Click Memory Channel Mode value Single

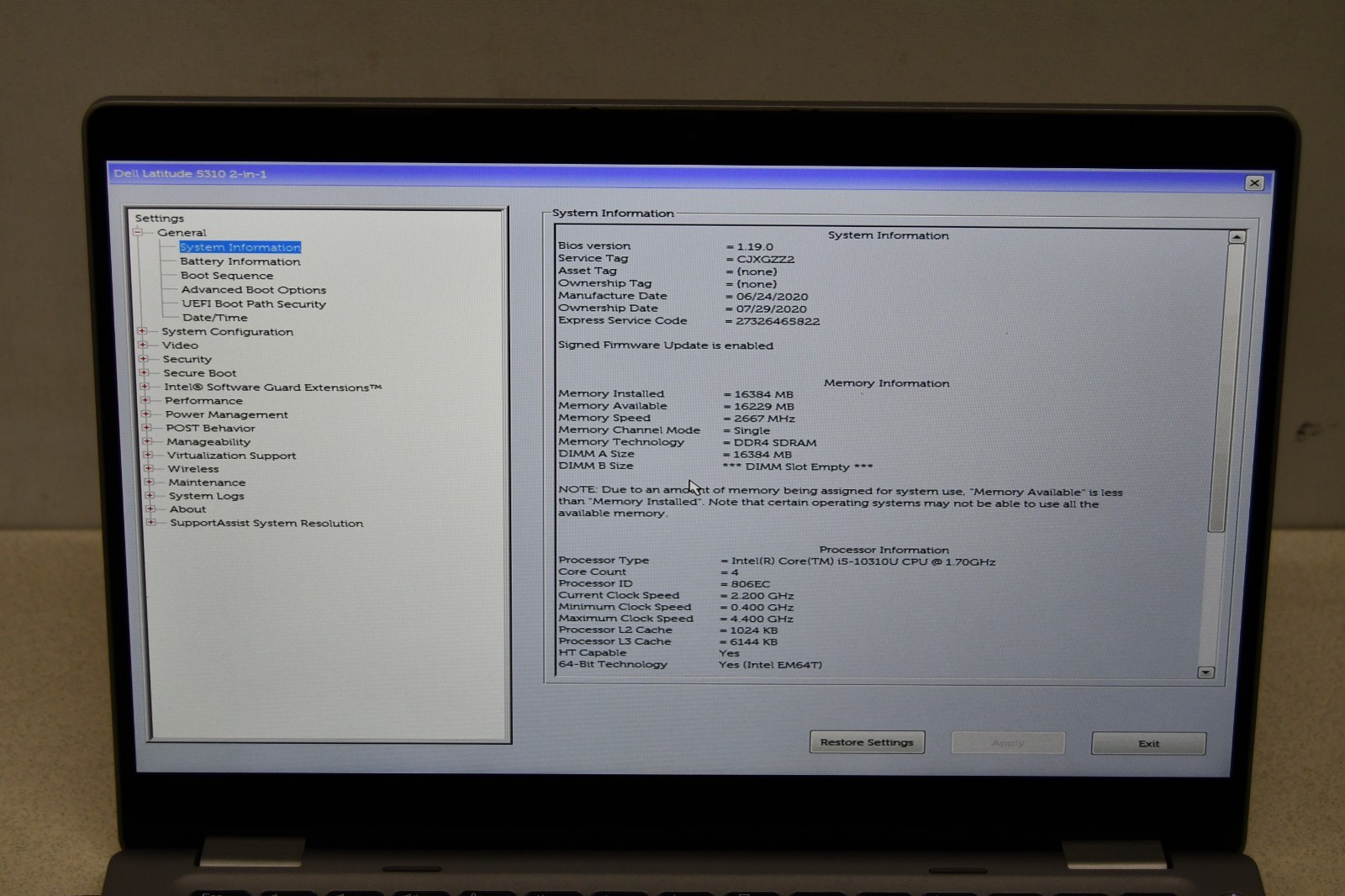point(752,430)
